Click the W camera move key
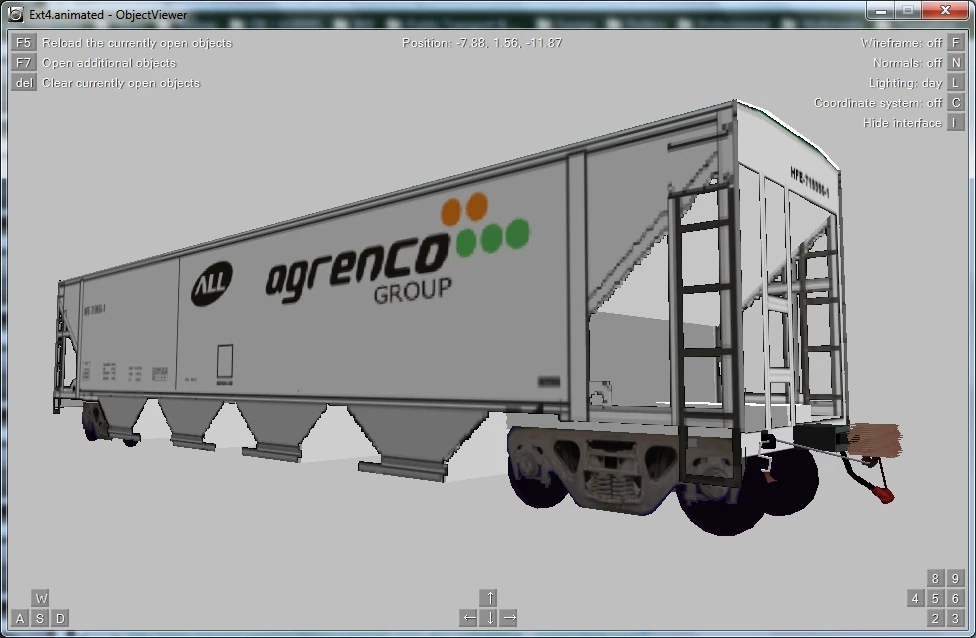The image size is (976, 638). click(x=40, y=598)
